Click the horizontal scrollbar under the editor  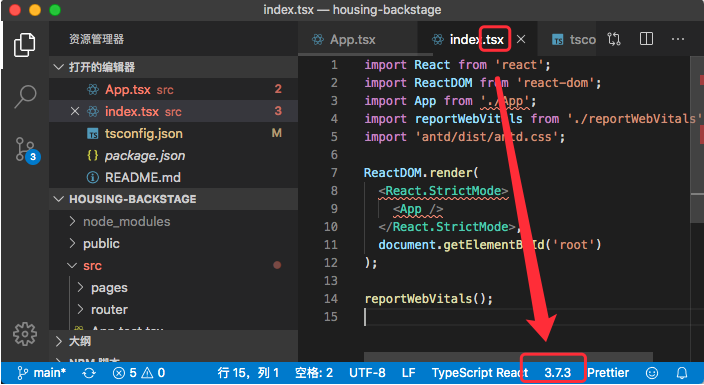(508, 358)
